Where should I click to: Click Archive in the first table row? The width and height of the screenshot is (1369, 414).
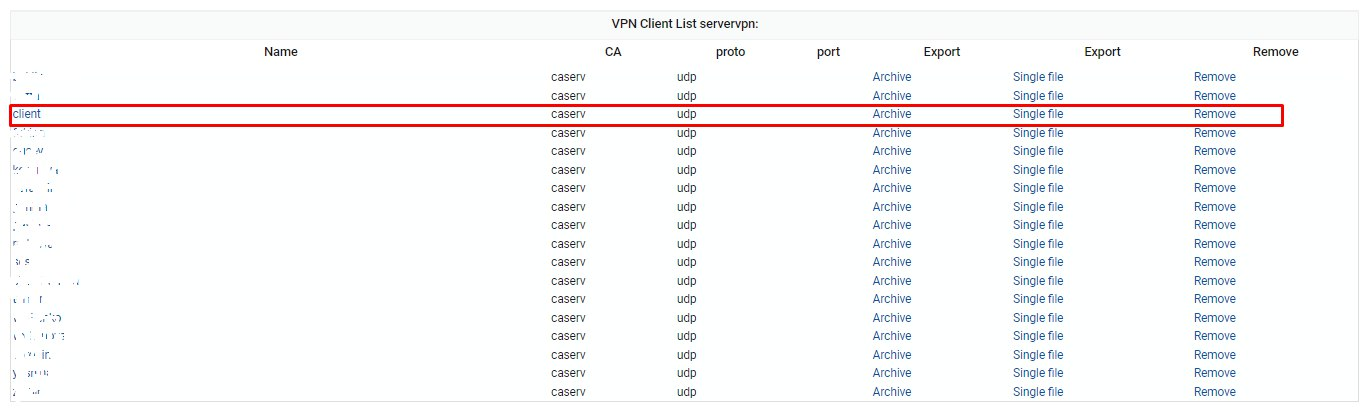click(x=892, y=77)
